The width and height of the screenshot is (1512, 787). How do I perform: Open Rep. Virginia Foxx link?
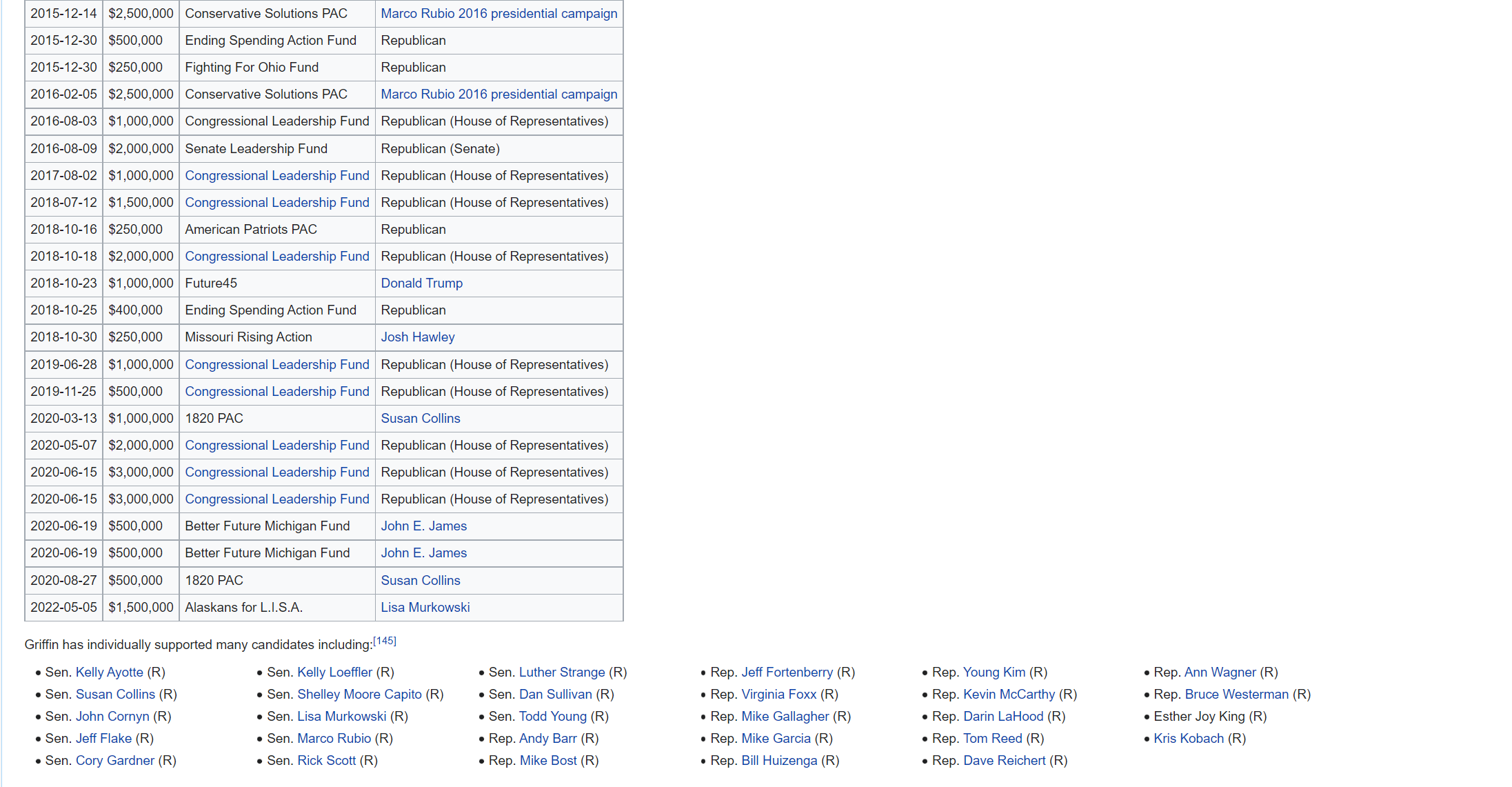point(779,694)
